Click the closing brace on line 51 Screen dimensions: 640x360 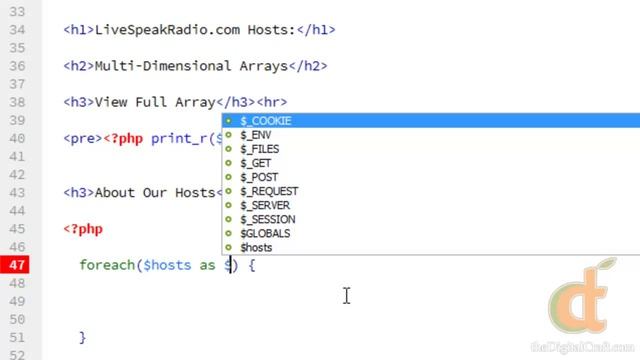click(x=83, y=337)
